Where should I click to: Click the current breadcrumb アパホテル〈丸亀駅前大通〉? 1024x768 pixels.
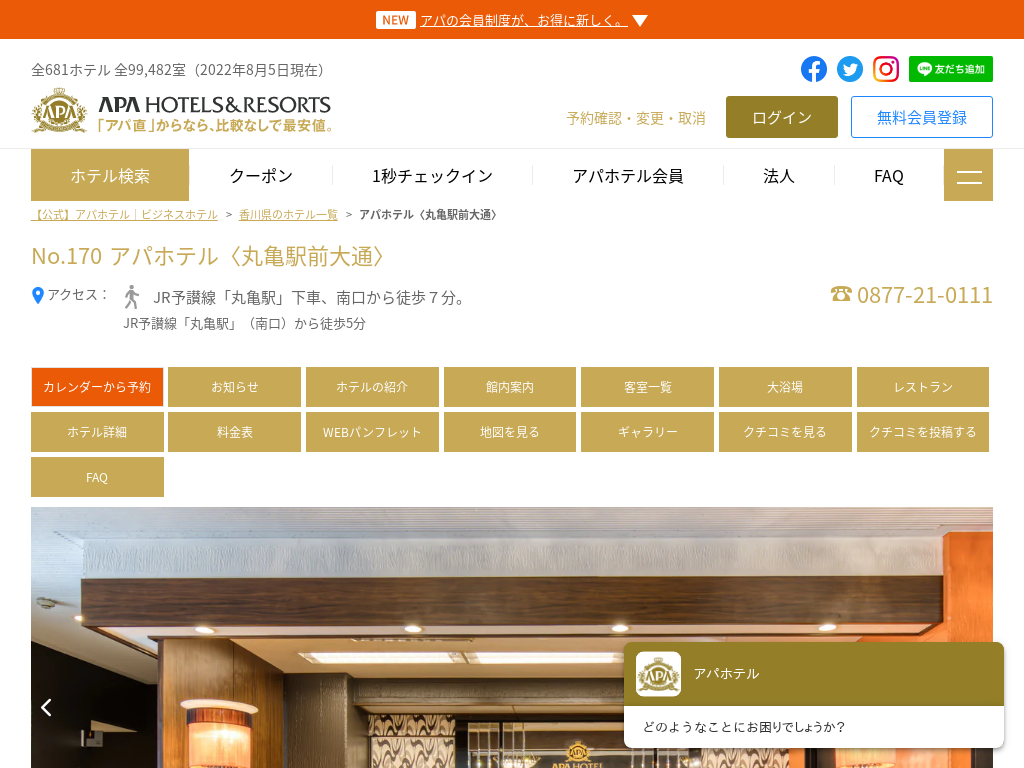point(428,215)
